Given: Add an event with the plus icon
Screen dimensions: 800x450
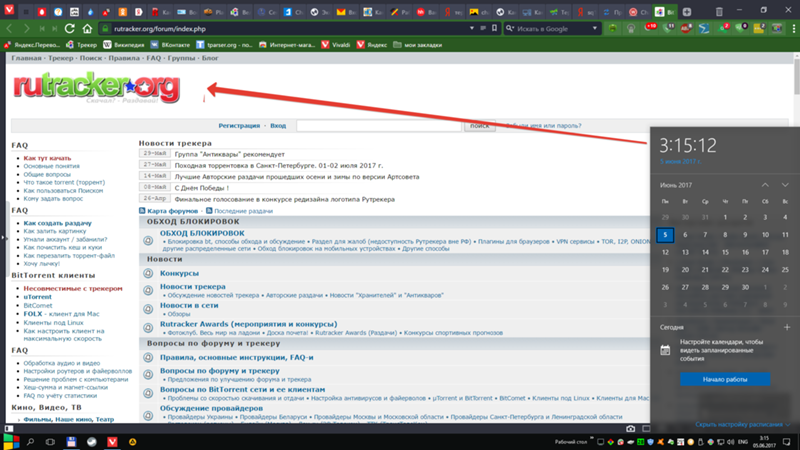Looking at the screenshot, I should click(x=787, y=327).
